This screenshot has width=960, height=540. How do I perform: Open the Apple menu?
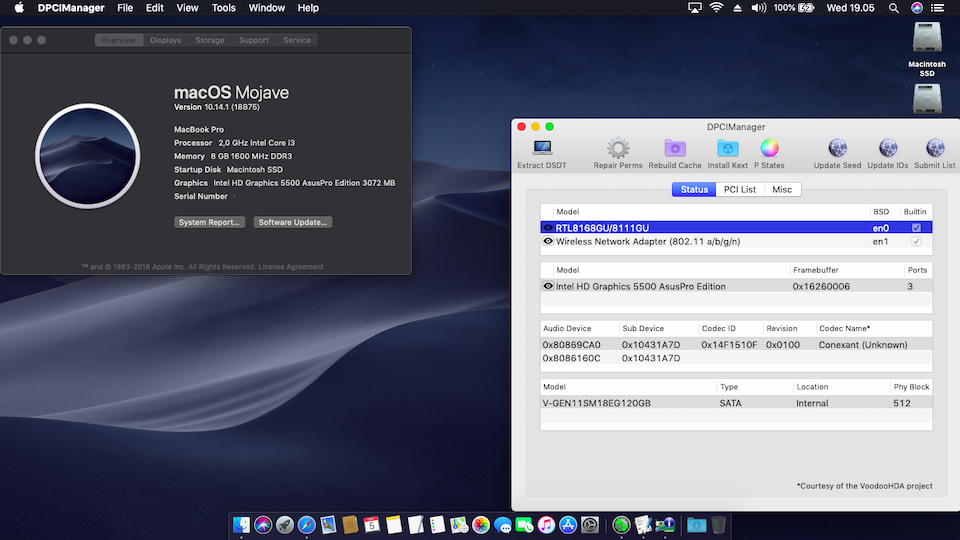click(19, 8)
